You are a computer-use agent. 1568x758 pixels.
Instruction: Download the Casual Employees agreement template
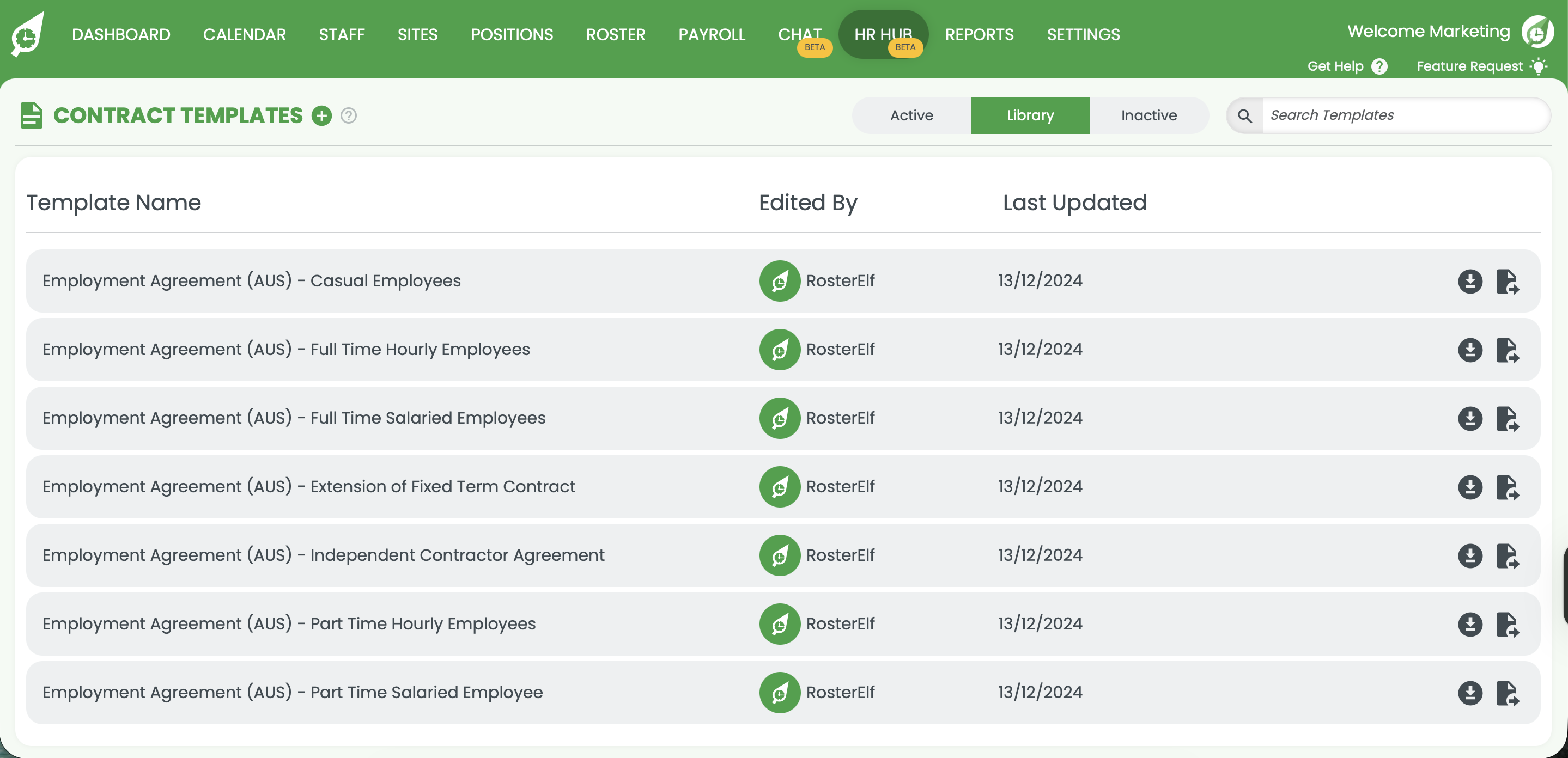pyautogui.click(x=1470, y=281)
